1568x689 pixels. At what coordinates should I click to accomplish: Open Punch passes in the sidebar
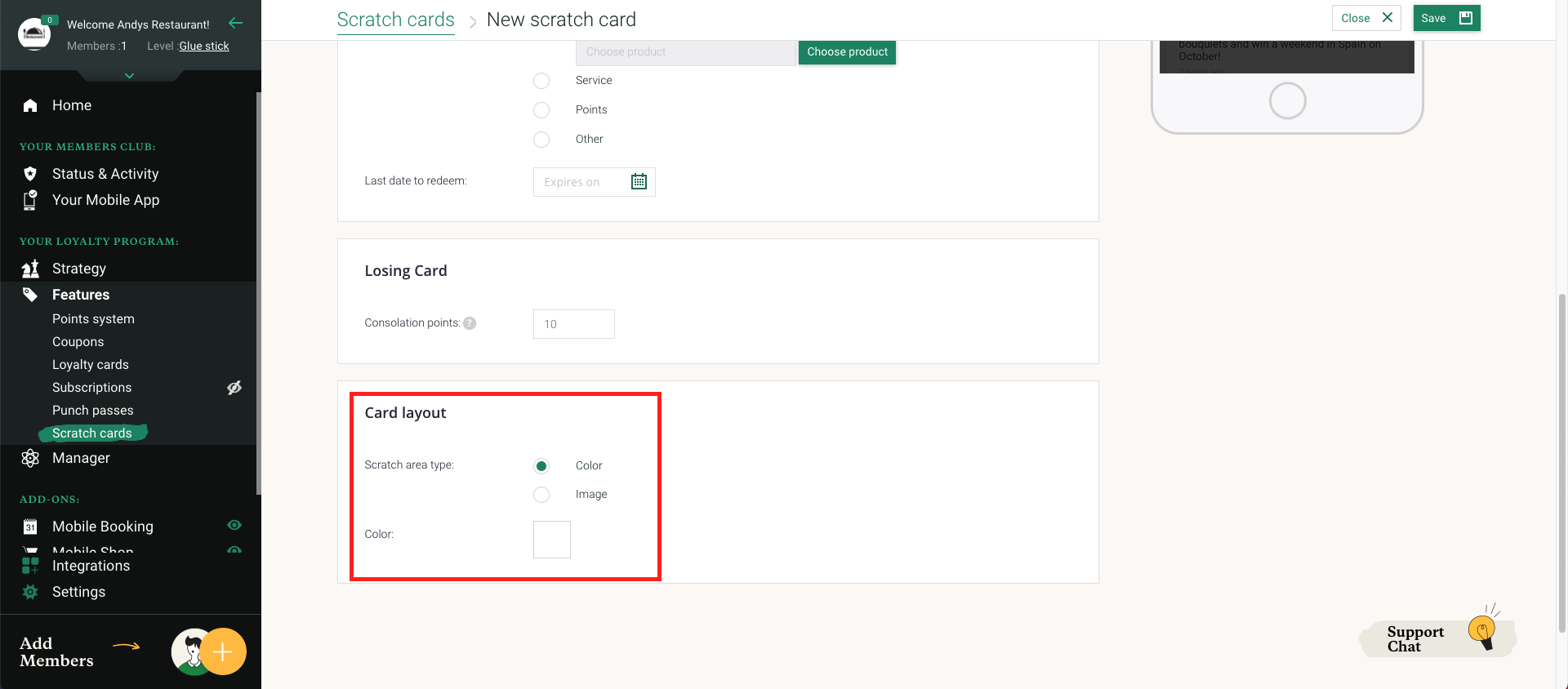point(93,411)
